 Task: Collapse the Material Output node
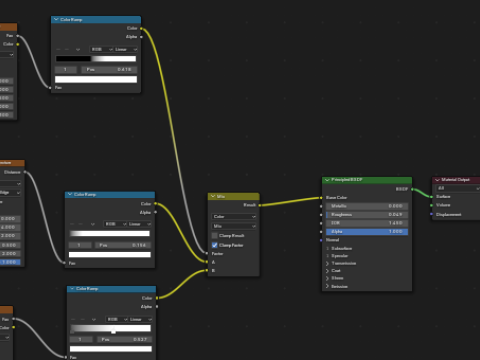[437, 180]
